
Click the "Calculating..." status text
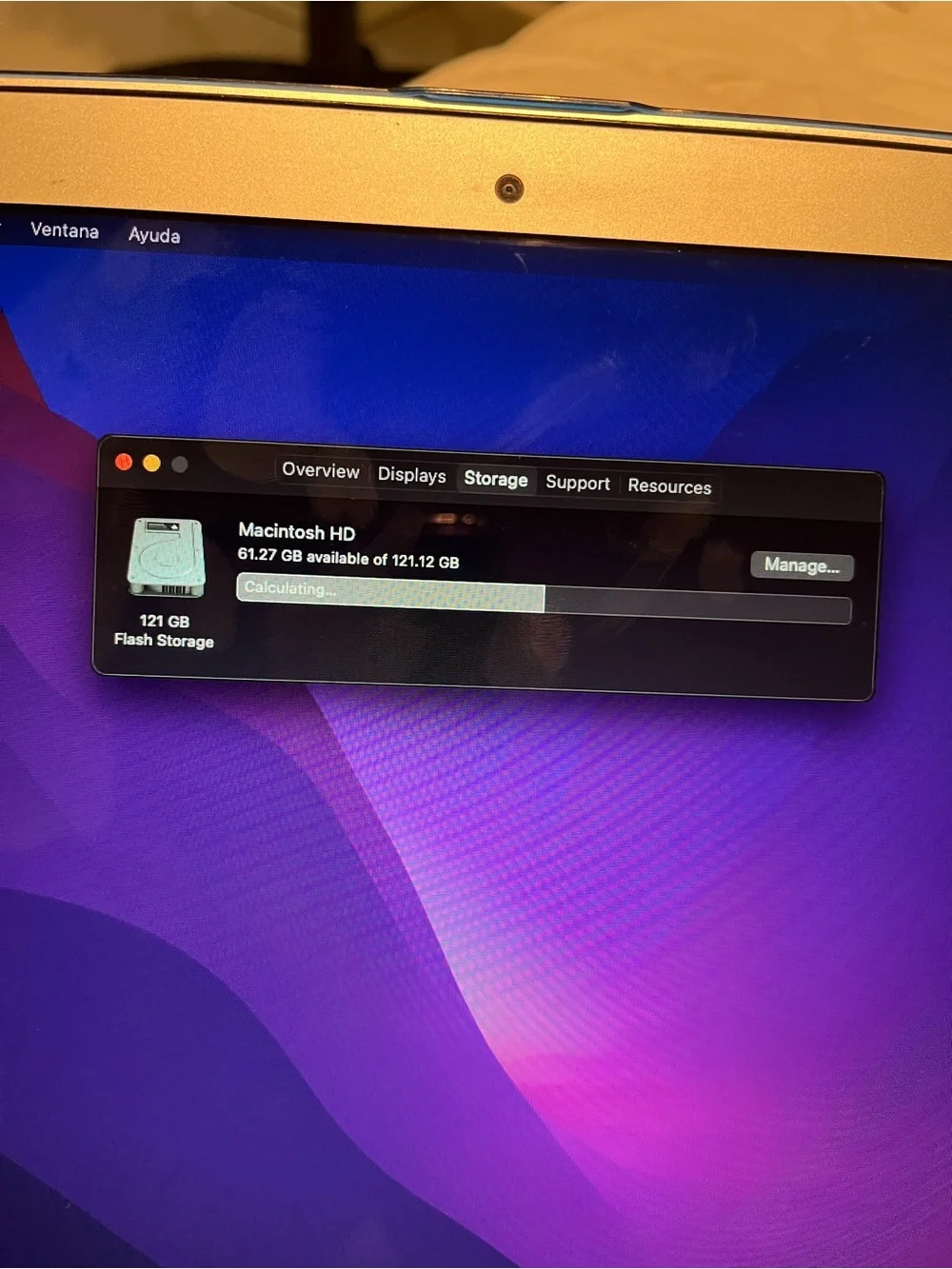tap(290, 588)
